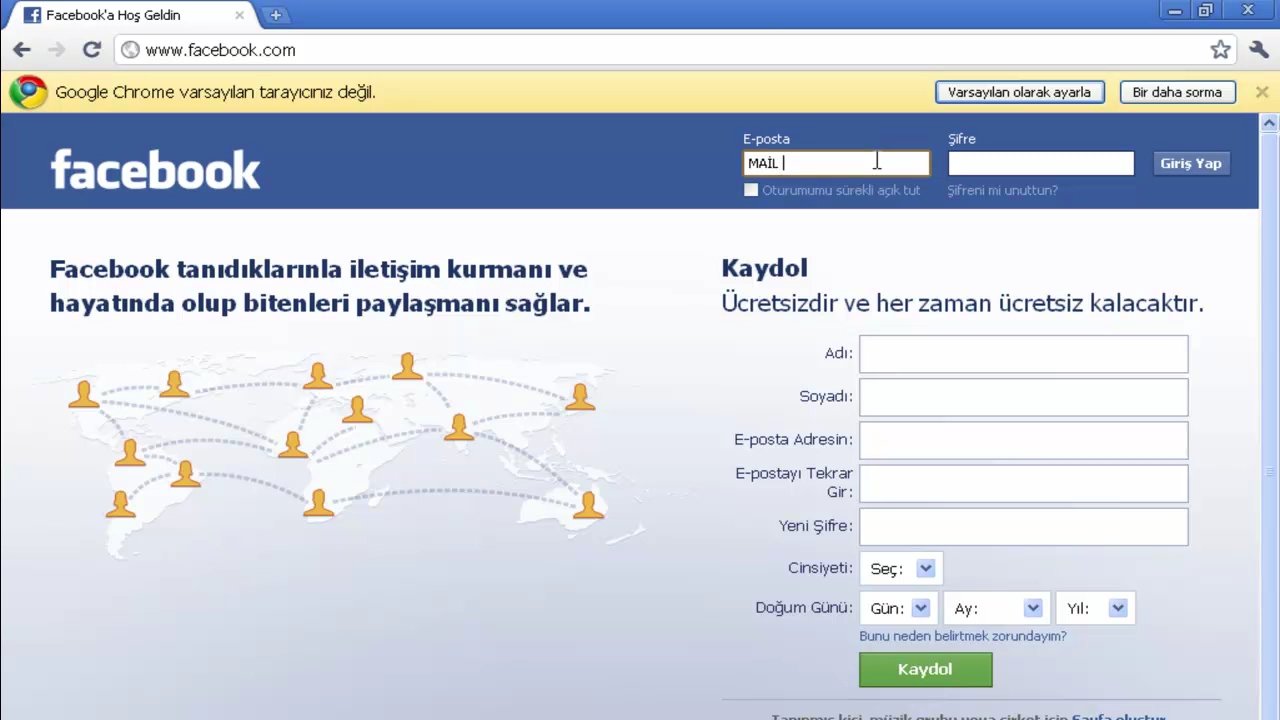Open the Yıl birthday dropdown
This screenshot has width=1280, height=720.
click(1095, 608)
